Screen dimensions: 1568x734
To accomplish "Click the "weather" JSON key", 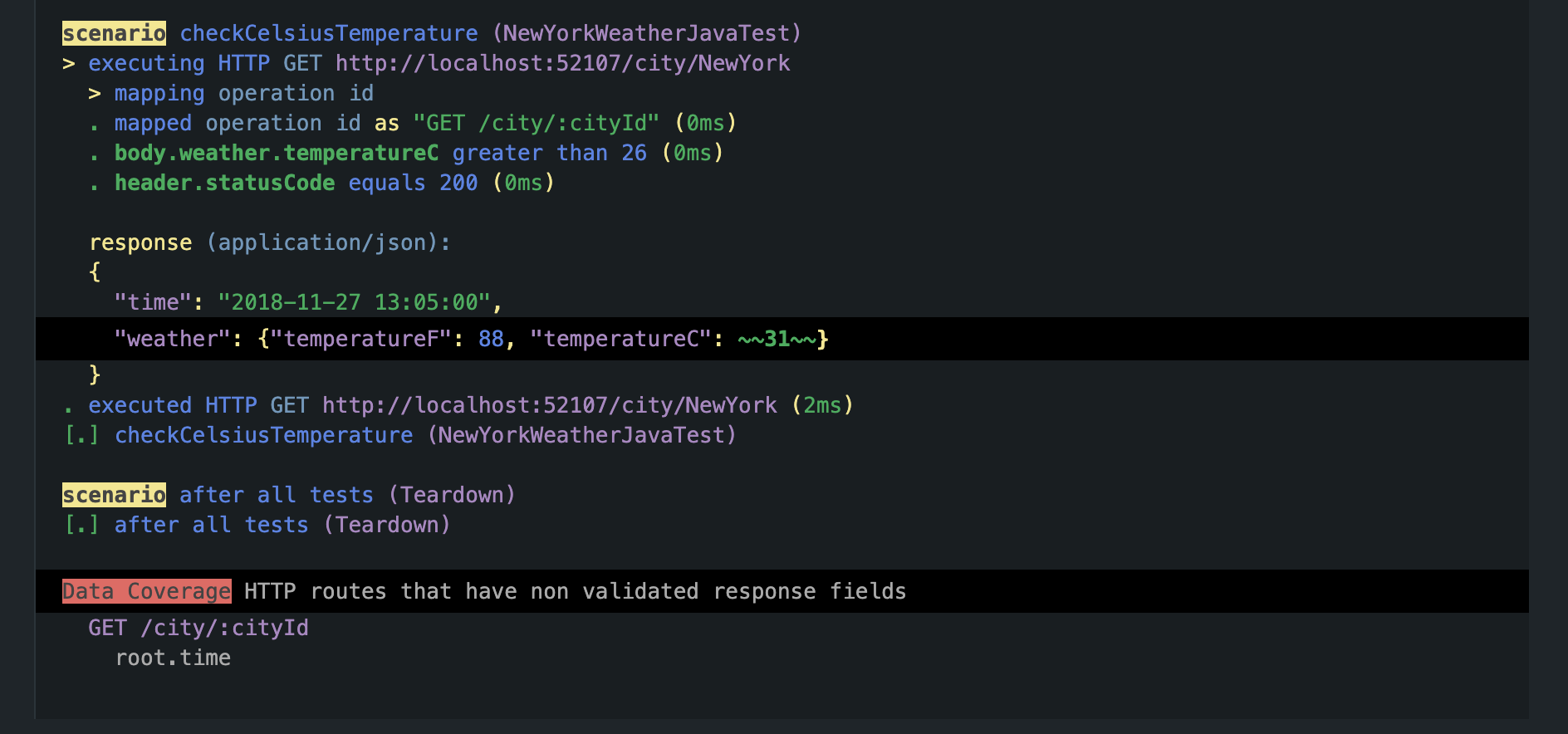I will click(173, 339).
